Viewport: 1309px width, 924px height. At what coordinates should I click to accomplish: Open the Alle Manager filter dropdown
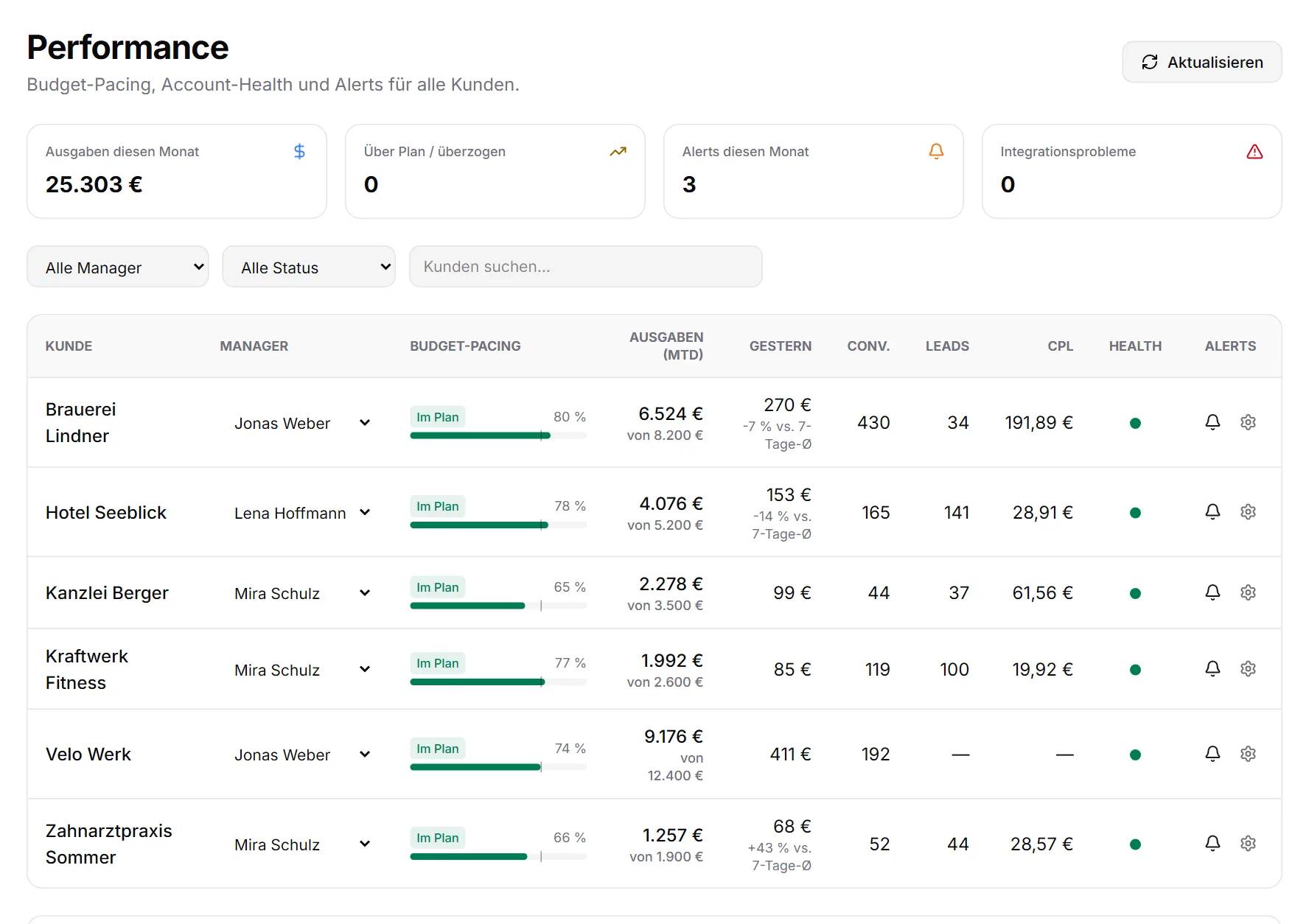point(118,267)
